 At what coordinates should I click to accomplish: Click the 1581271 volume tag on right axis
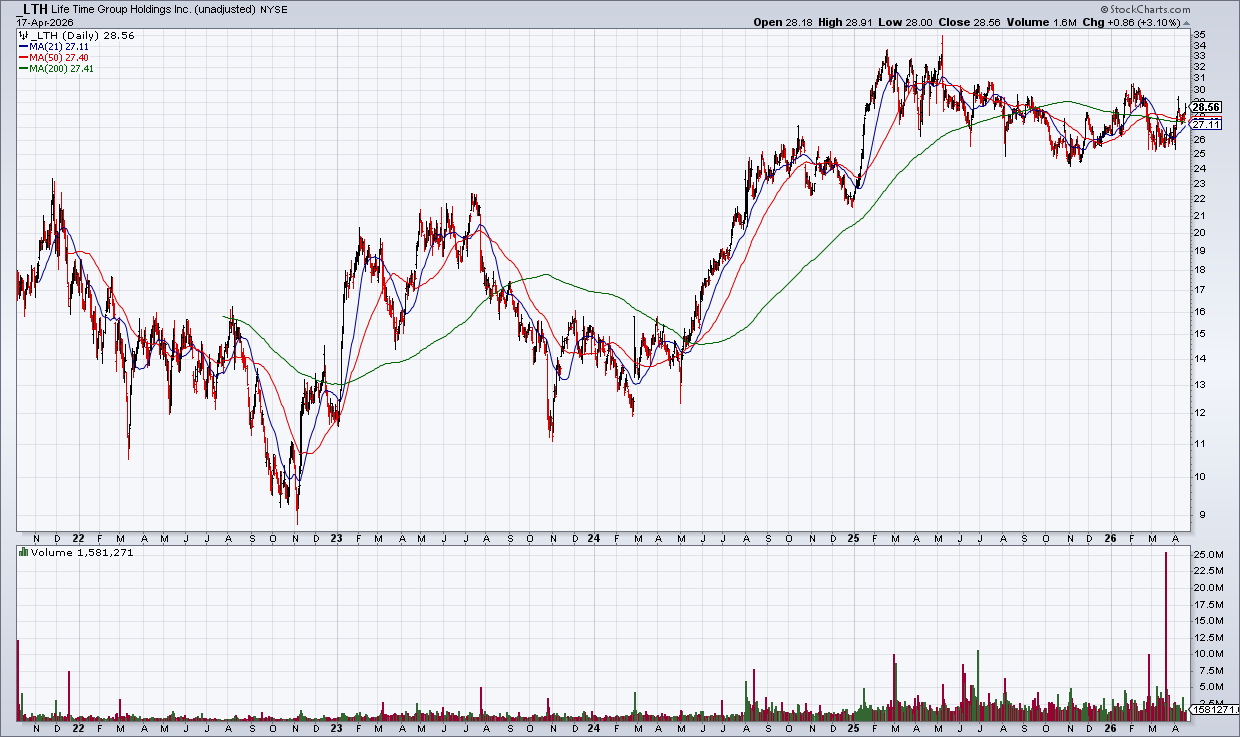coord(1213,710)
